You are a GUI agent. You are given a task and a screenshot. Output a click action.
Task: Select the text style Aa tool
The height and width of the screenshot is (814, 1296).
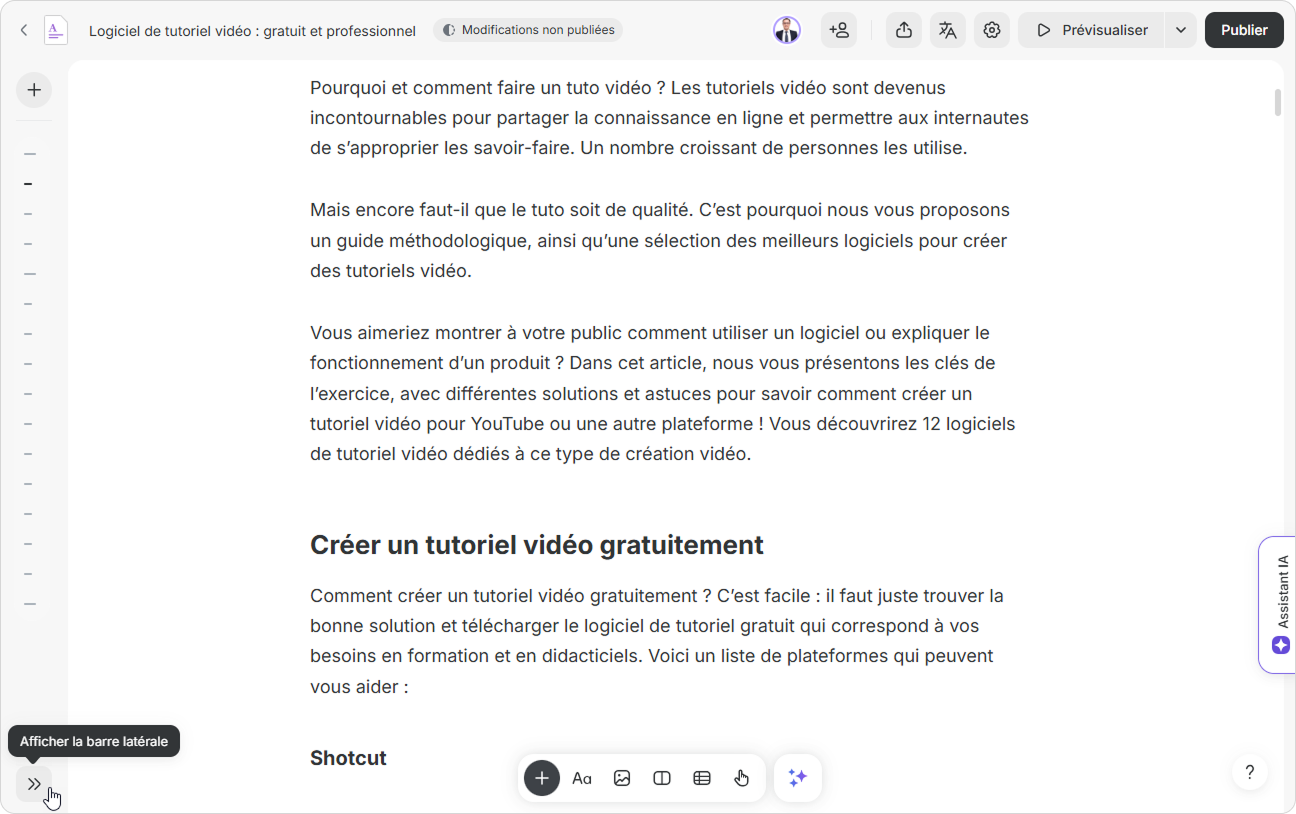582,778
